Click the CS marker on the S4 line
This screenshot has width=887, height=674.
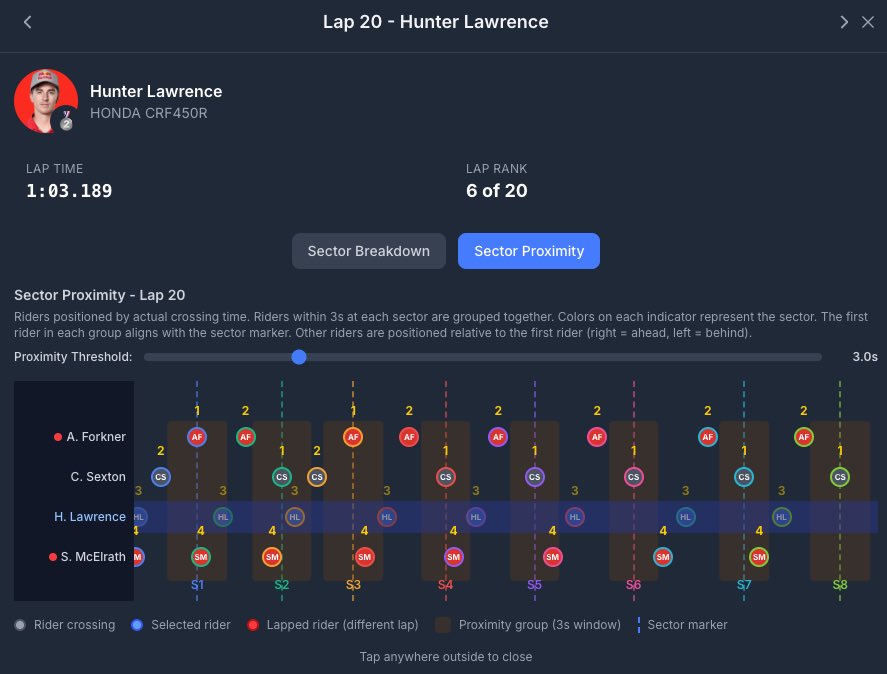click(x=446, y=477)
